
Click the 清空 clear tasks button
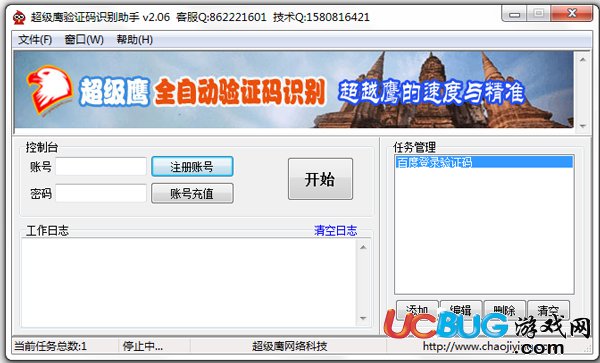pos(548,309)
